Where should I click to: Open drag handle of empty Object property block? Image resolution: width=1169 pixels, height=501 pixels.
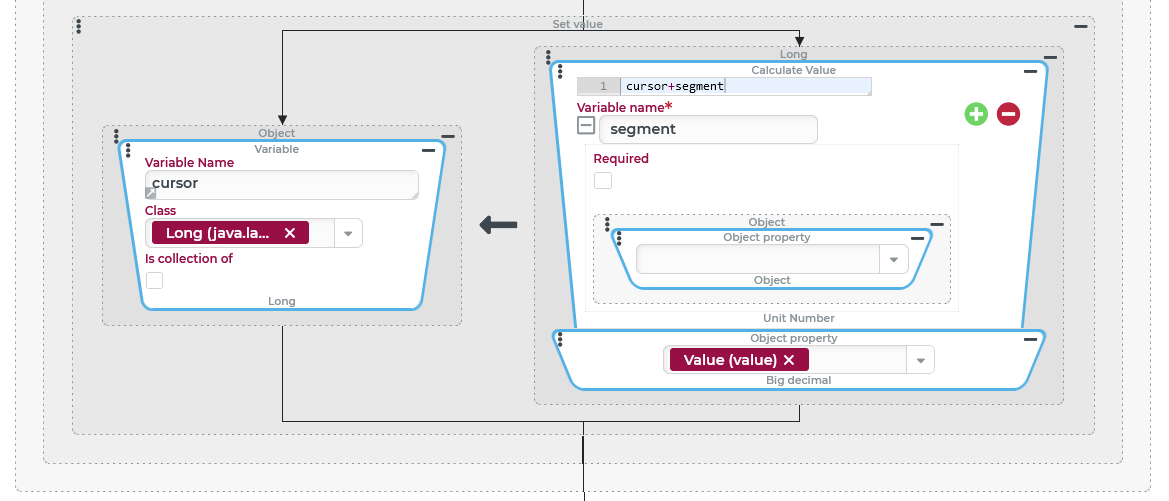click(619, 239)
